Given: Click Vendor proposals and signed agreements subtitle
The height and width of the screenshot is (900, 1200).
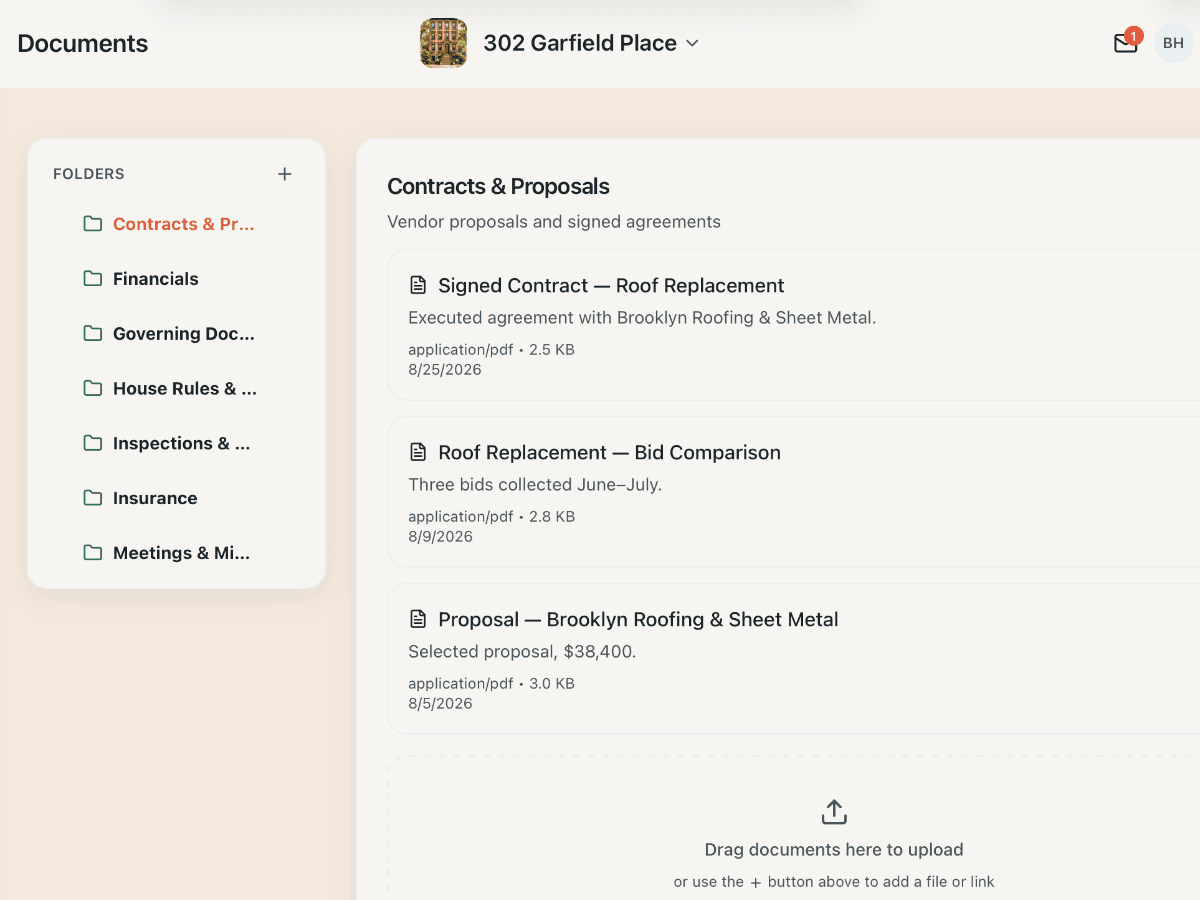Looking at the screenshot, I should pos(554,222).
